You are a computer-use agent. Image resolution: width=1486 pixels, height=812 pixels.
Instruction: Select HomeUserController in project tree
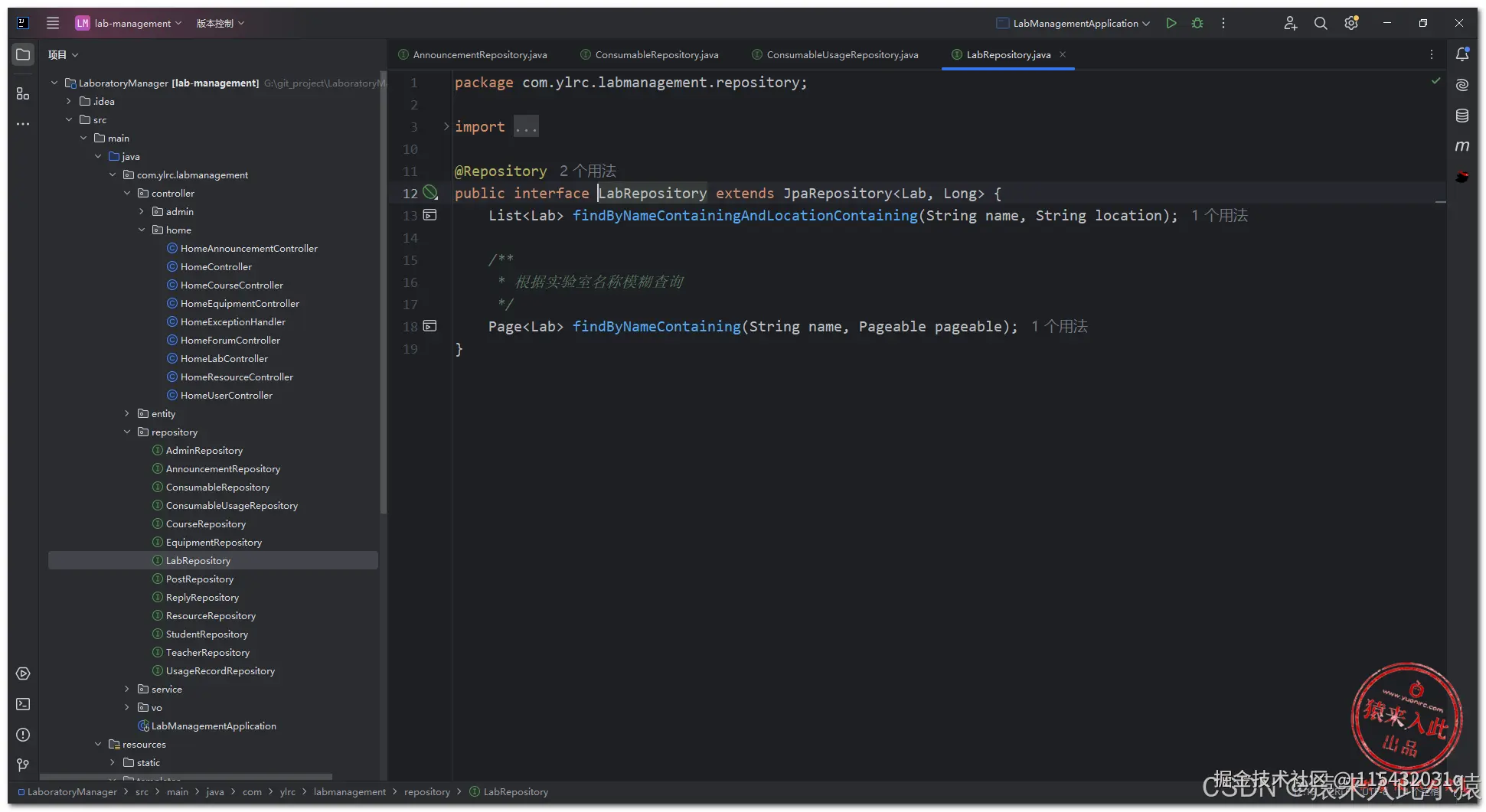click(226, 395)
